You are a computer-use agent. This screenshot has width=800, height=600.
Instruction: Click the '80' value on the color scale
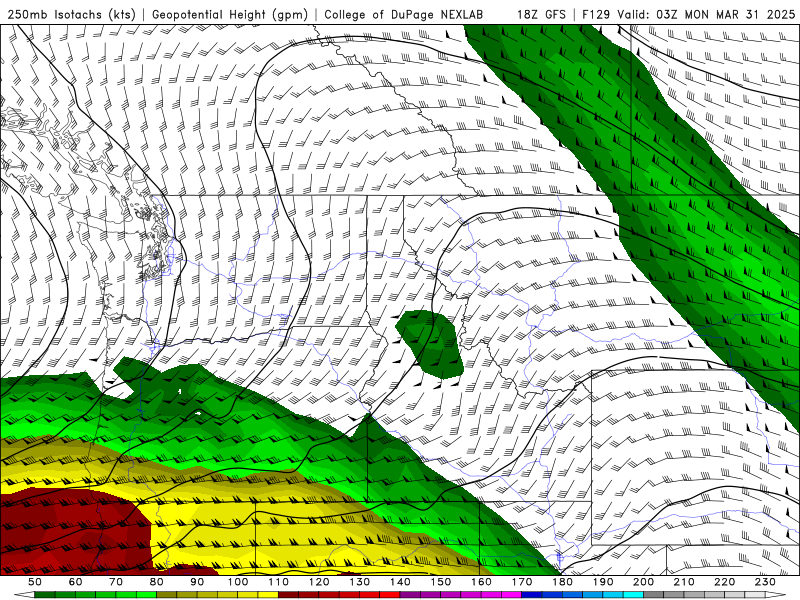(x=157, y=582)
